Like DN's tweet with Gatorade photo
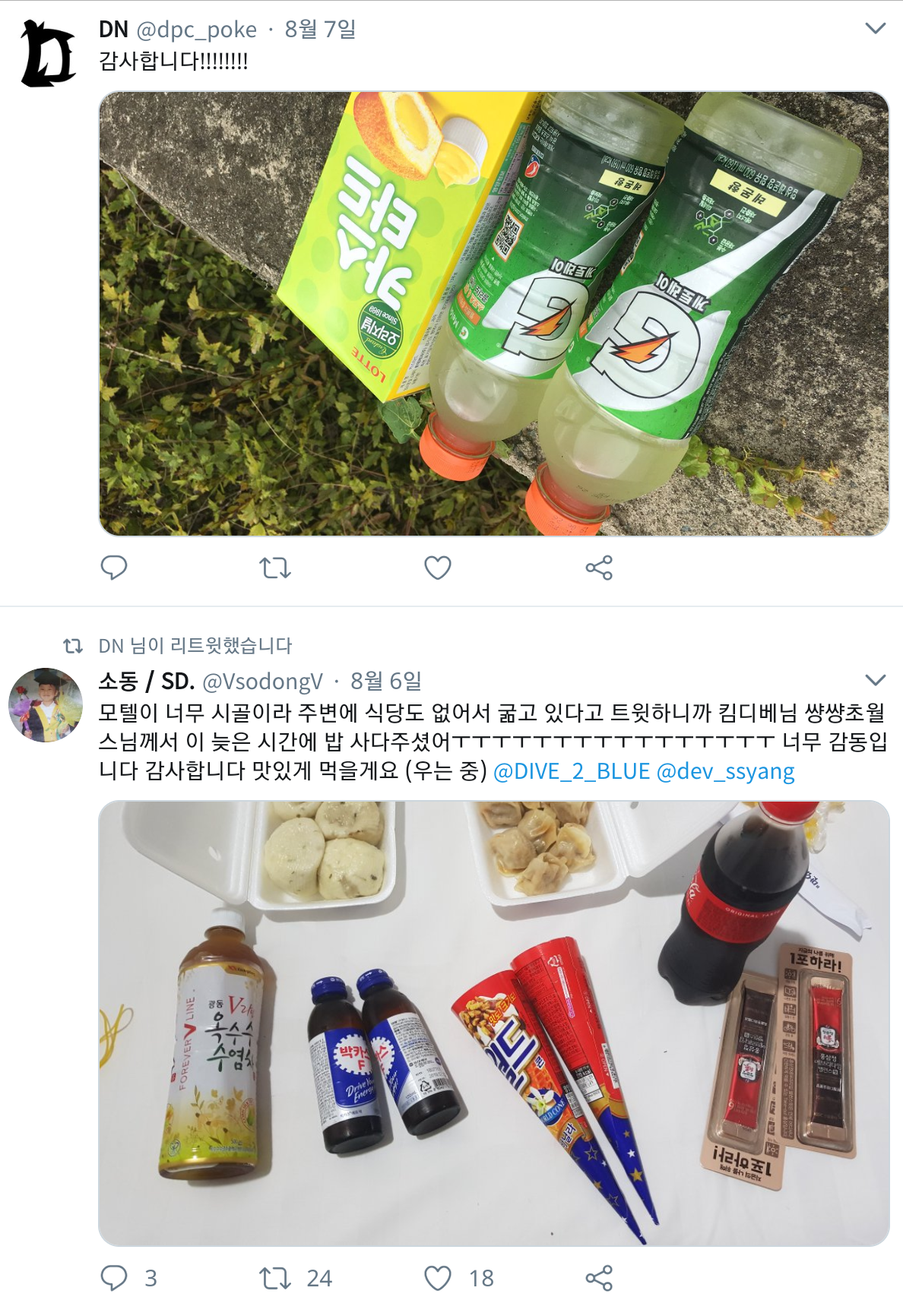 (438, 568)
